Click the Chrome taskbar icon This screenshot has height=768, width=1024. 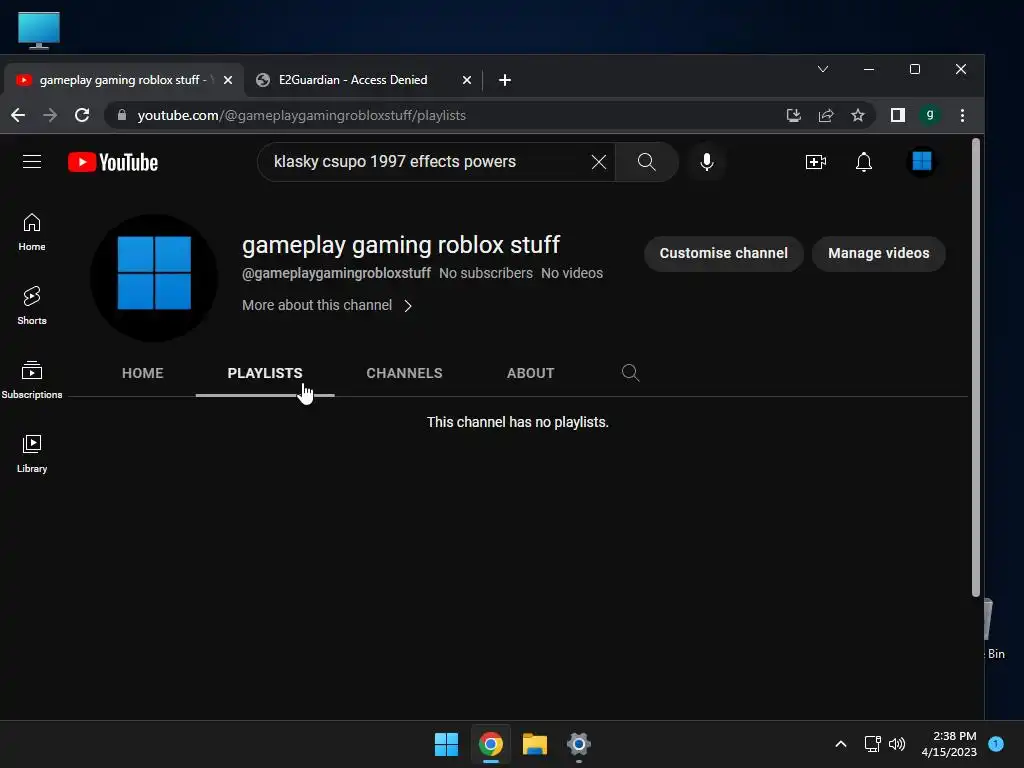coord(490,744)
